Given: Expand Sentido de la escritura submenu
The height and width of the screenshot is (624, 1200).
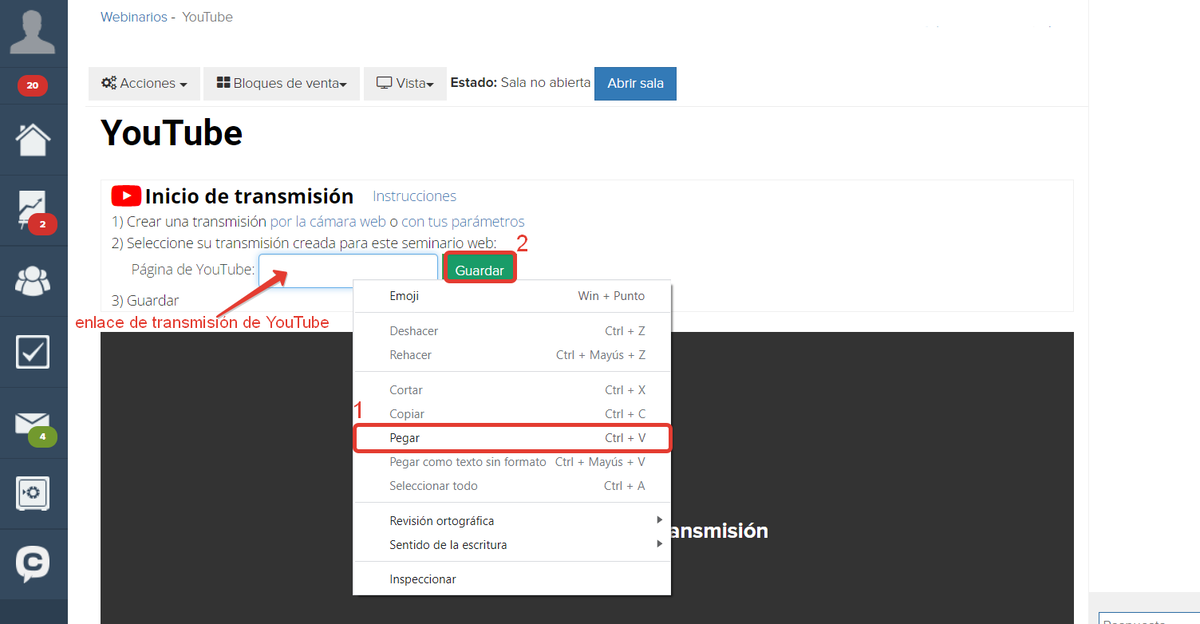Looking at the screenshot, I should click(512, 545).
